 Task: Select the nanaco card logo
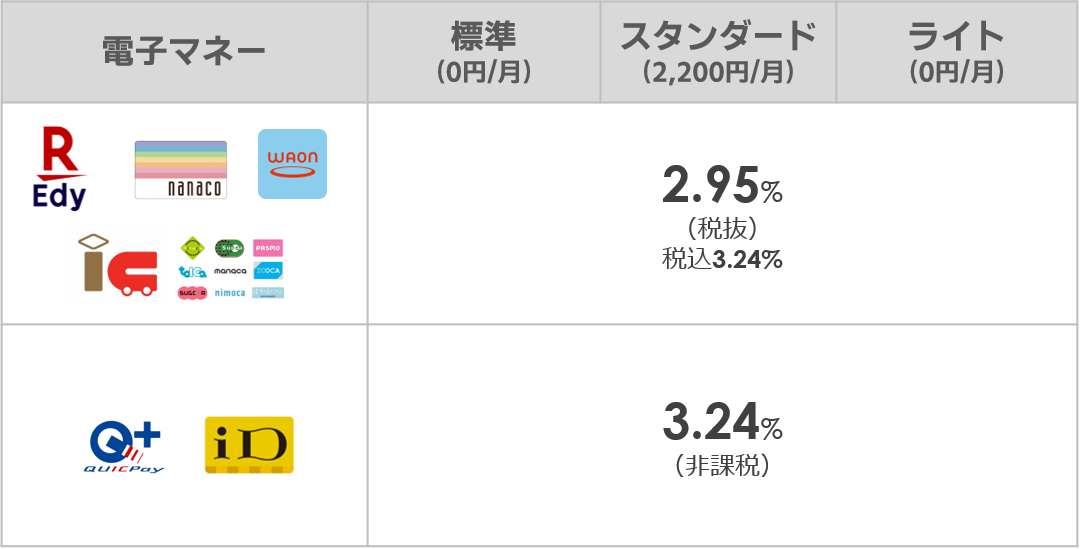(180, 169)
